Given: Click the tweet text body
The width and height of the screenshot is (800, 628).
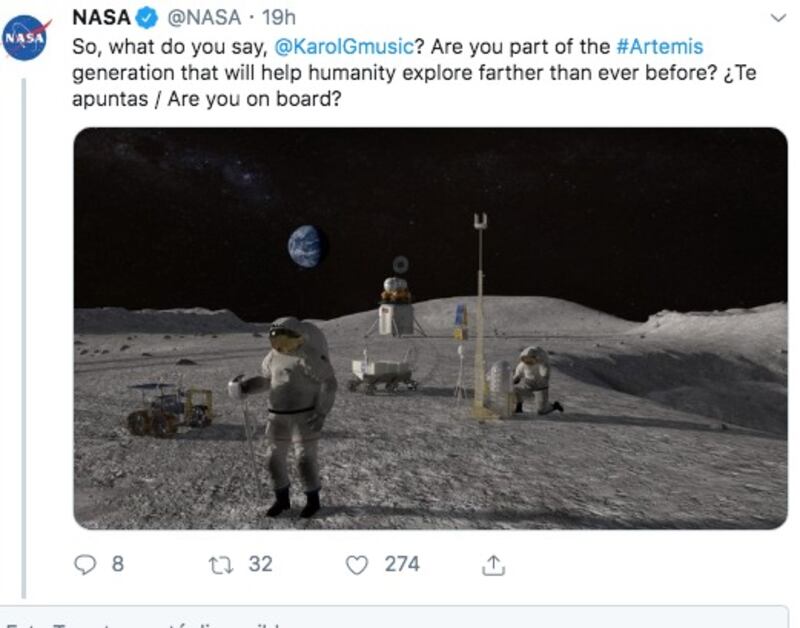Looking at the screenshot, I should 414,72.
